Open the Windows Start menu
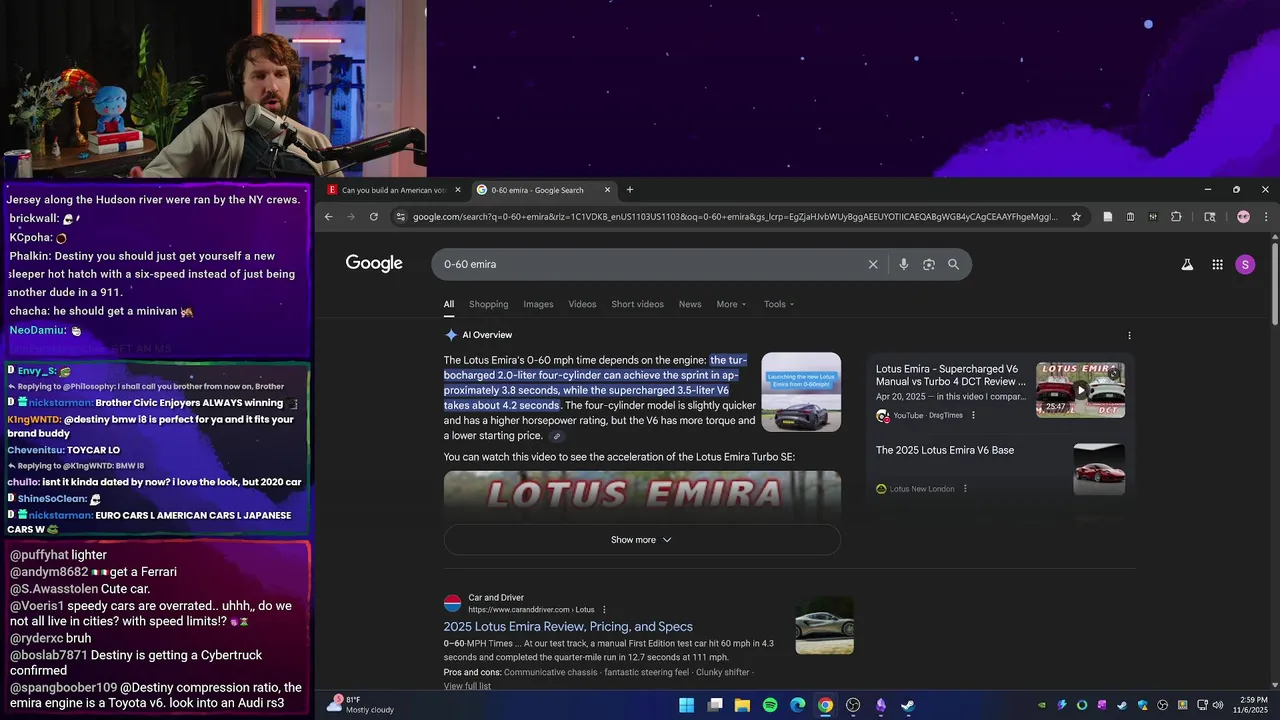Screen dimensions: 1280x720 click(x=686, y=705)
